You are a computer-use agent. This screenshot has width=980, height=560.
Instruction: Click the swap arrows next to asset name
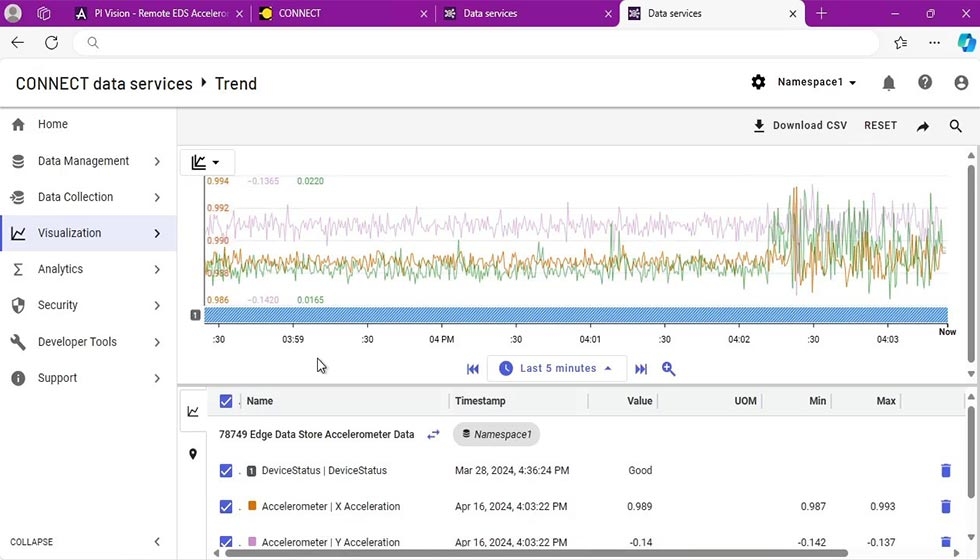[433, 435]
